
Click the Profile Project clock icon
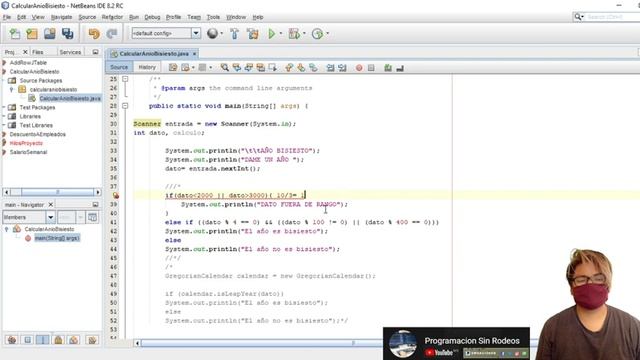tap(317, 33)
